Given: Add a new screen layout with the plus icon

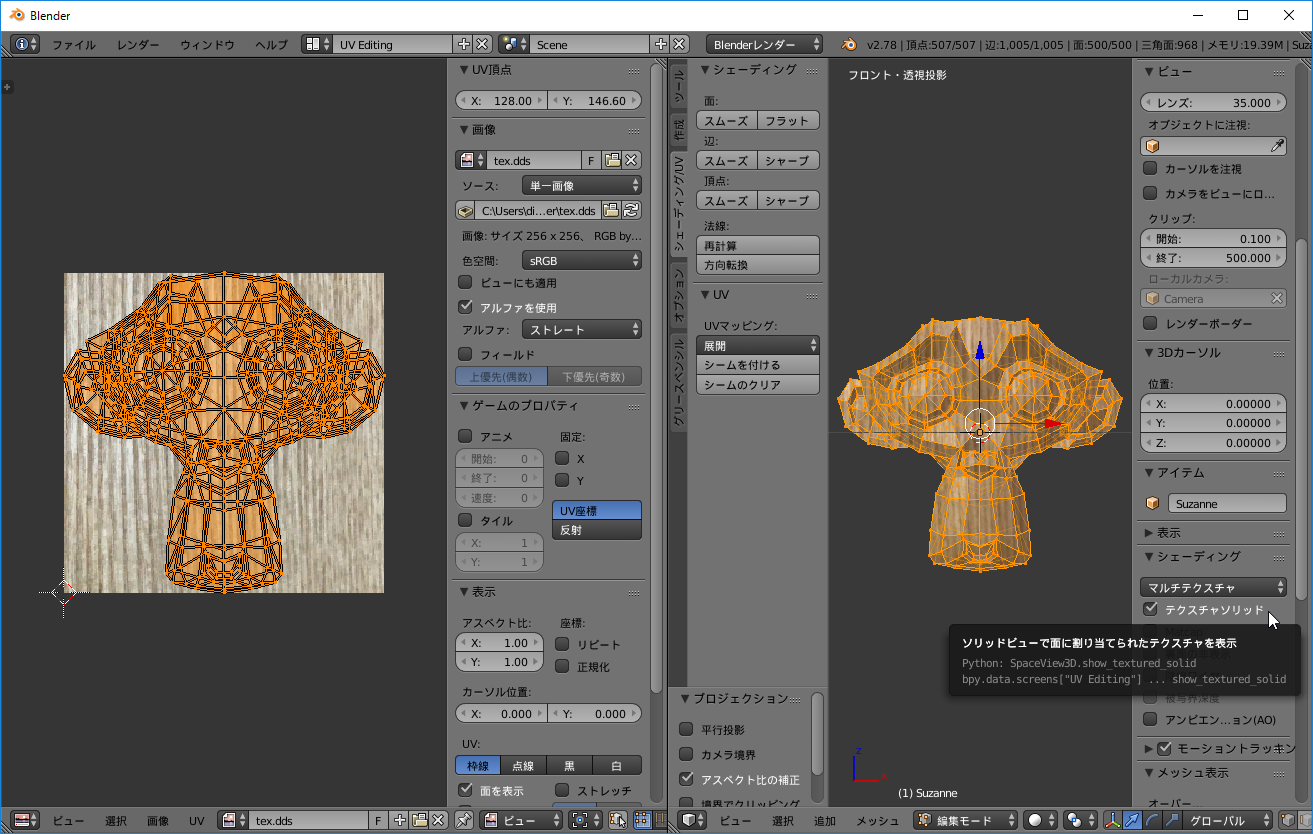Looking at the screenshot, I should click(463, 44).
